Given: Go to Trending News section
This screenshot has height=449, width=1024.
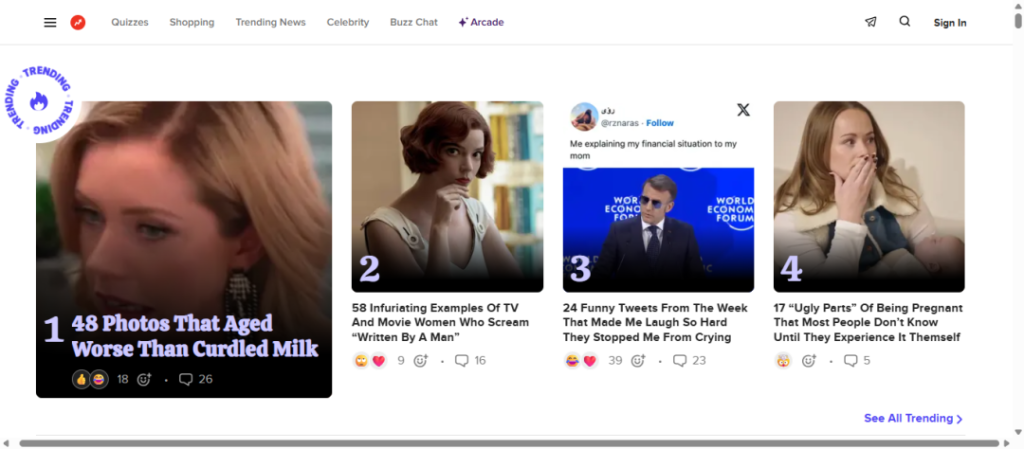Looking at the screenshot, I should point(270,22).
